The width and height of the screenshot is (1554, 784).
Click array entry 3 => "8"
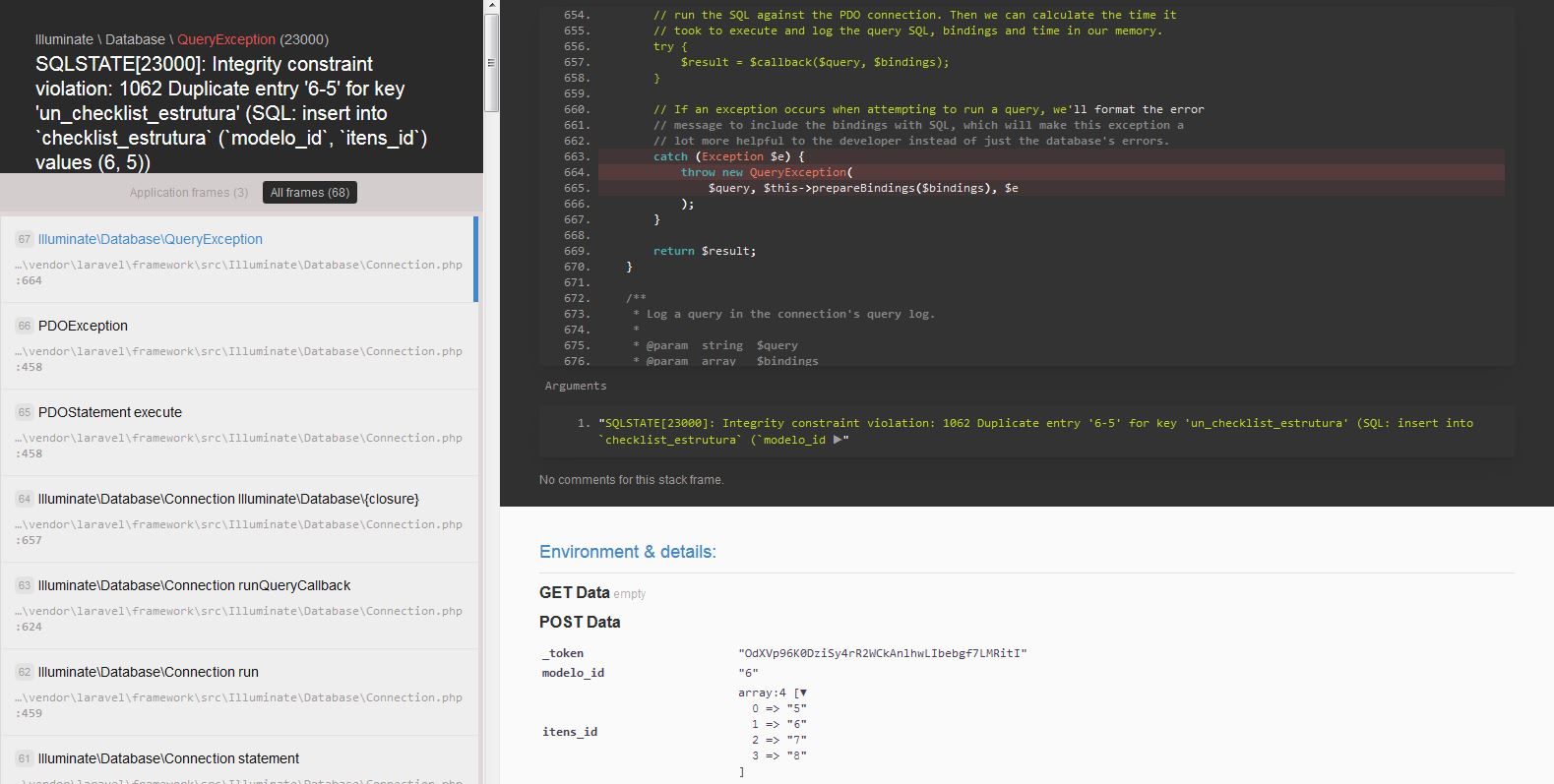tap(779, 755)
